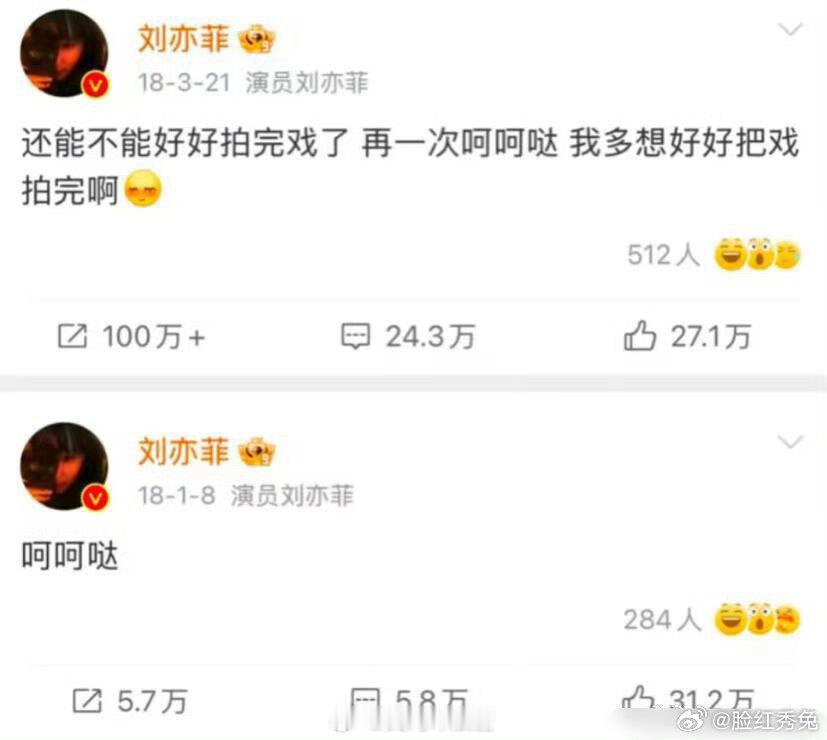The image size is (827, 740).
Task: Tap the repost icon showing 100万+
Action: coord(72,336)
